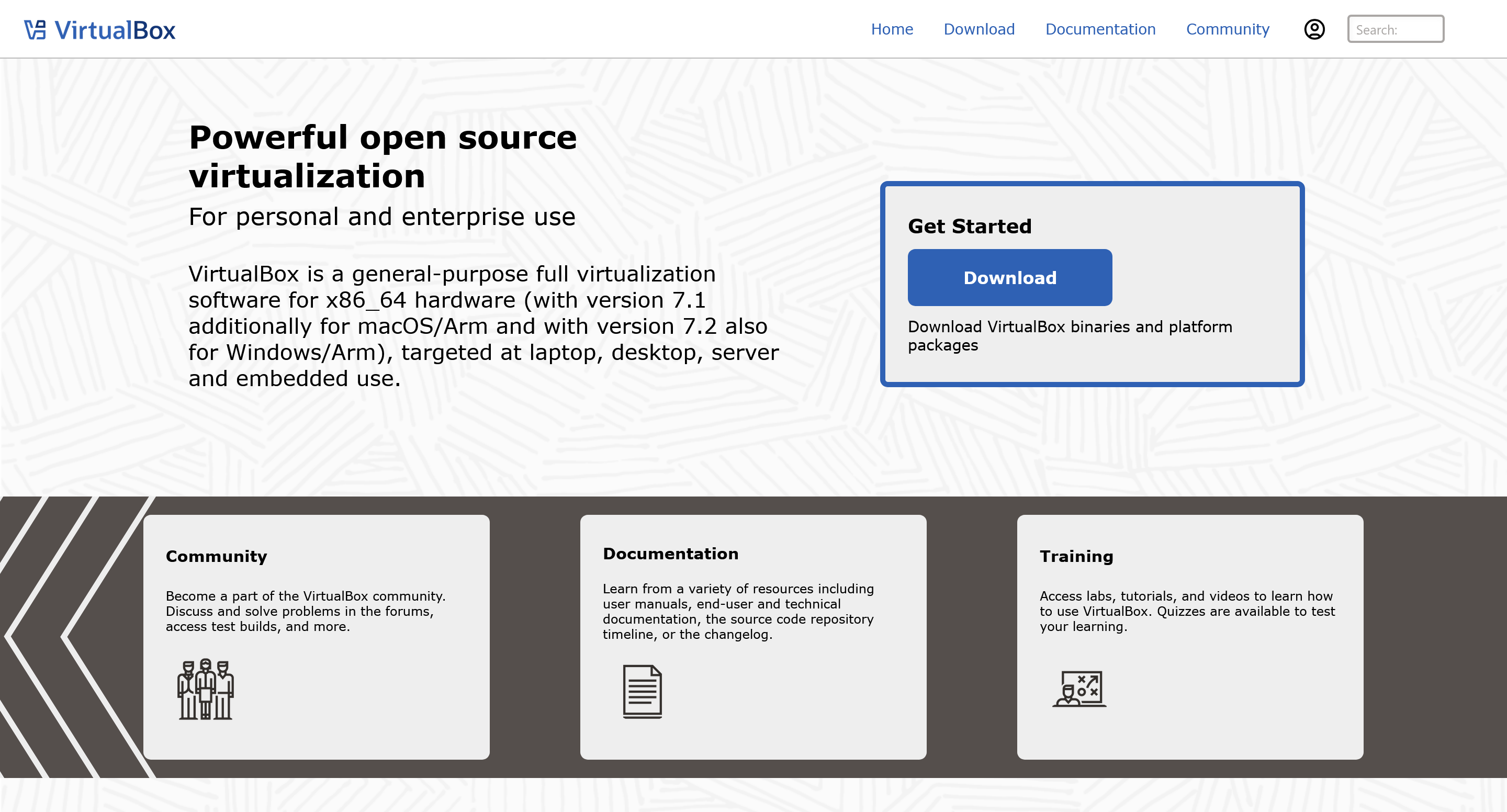Open the user account profile icon
Screen dimensions: 1507x812
point(1314,29)
